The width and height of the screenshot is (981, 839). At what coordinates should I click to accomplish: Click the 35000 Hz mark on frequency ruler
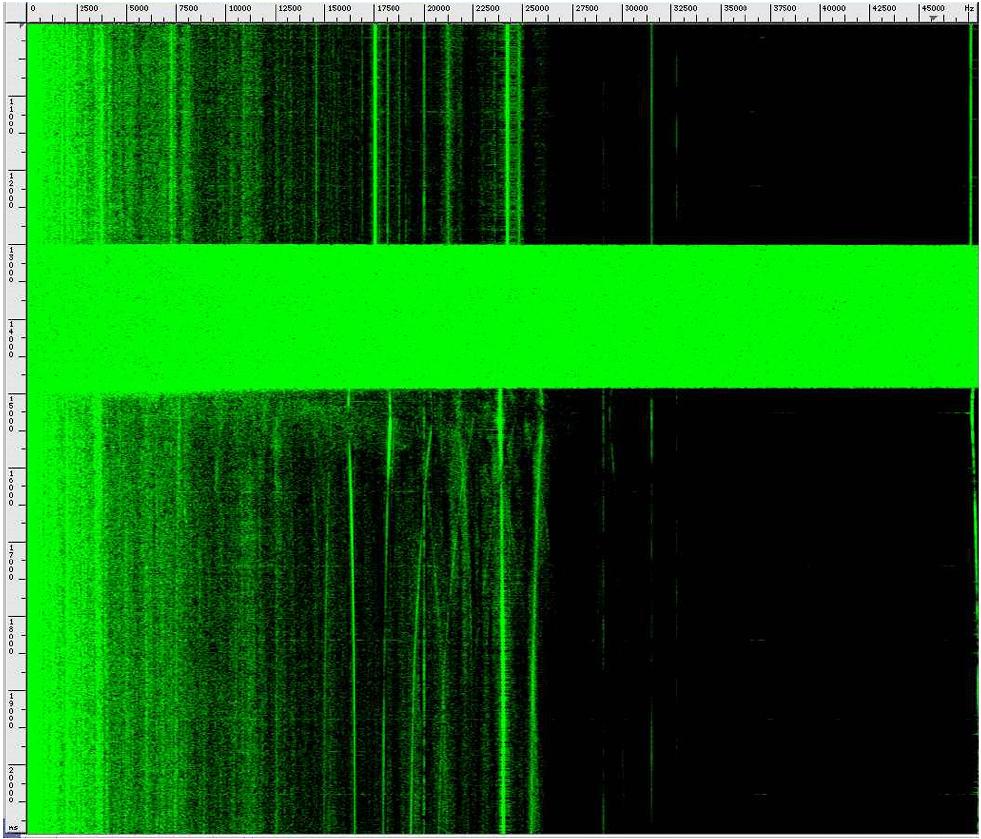pyautogui.click(x=734, y=10)
